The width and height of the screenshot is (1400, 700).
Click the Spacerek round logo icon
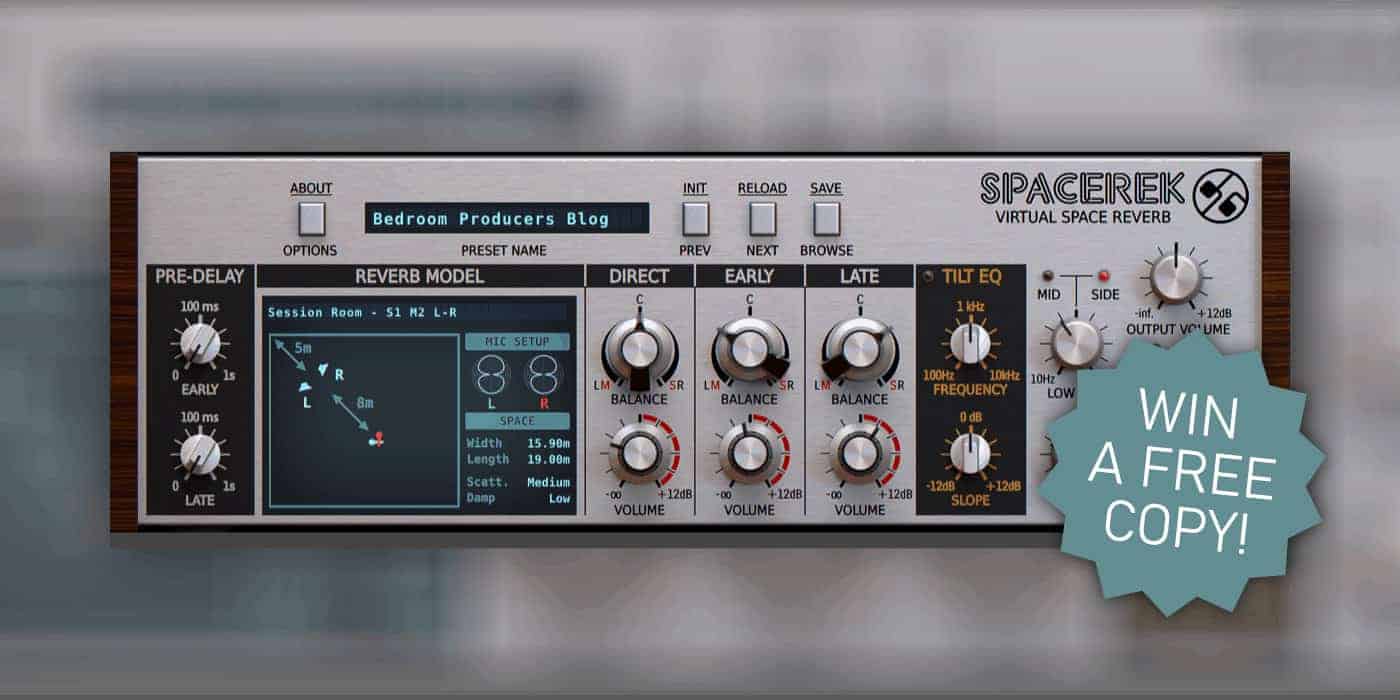pyautogui.click(x=1220, y=195)
